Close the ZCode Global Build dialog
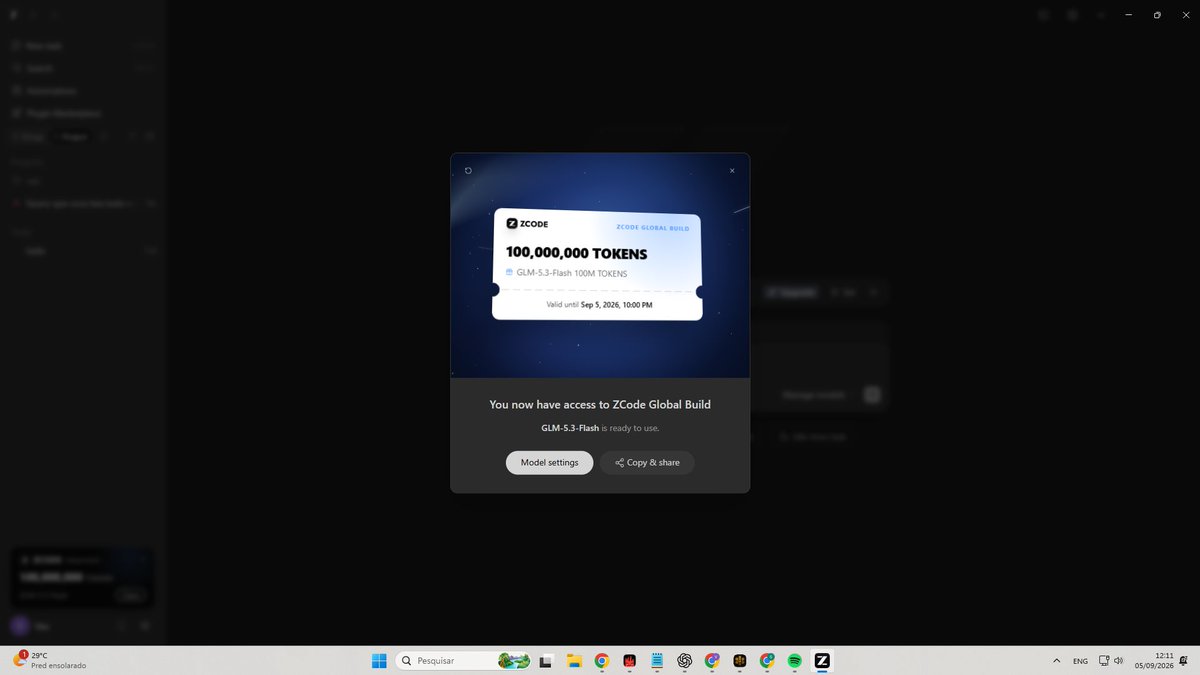The width and height of the screenshot is (1200, 675). [732, 171]
